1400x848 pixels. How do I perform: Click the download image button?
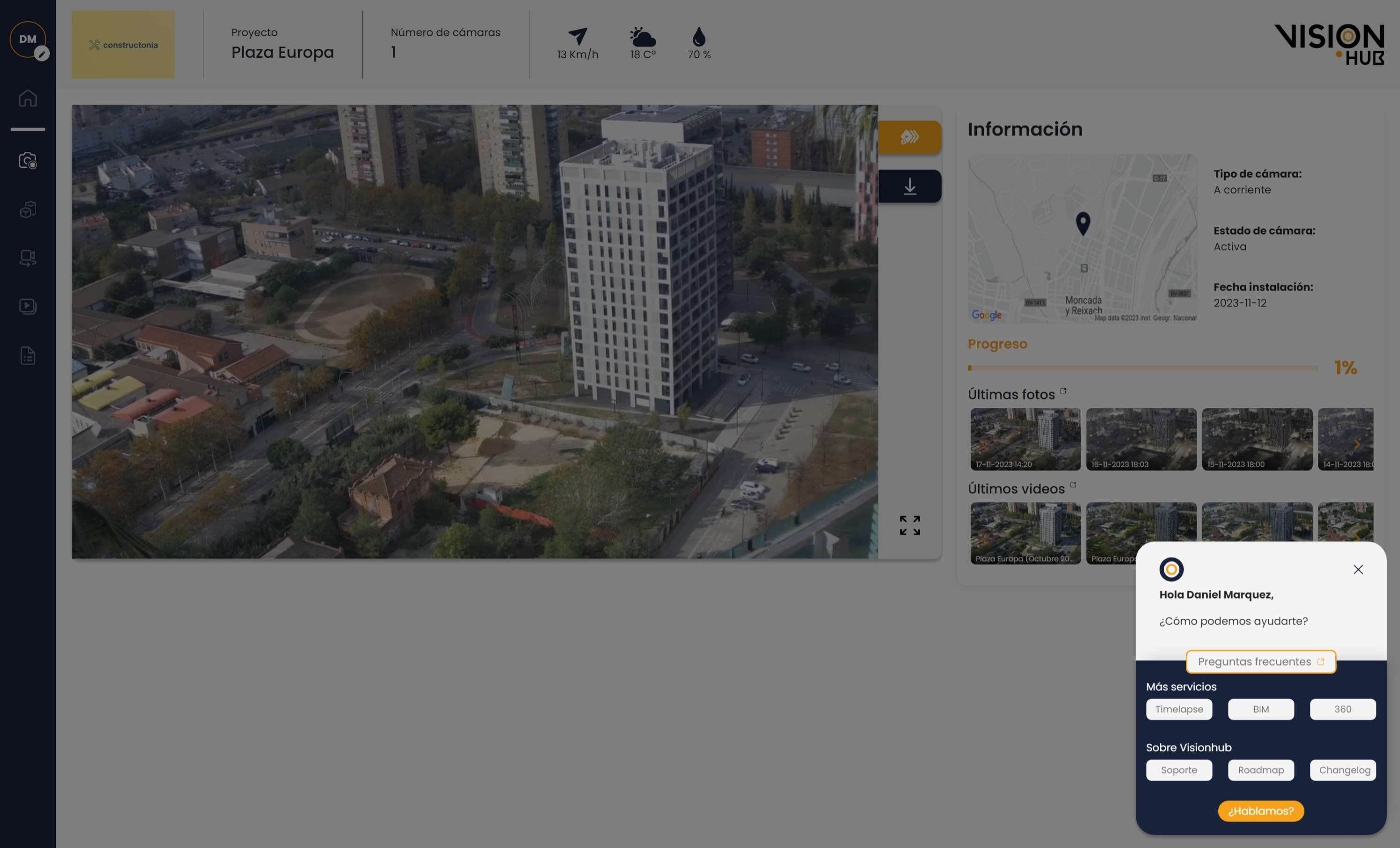(x=910, y=186)
